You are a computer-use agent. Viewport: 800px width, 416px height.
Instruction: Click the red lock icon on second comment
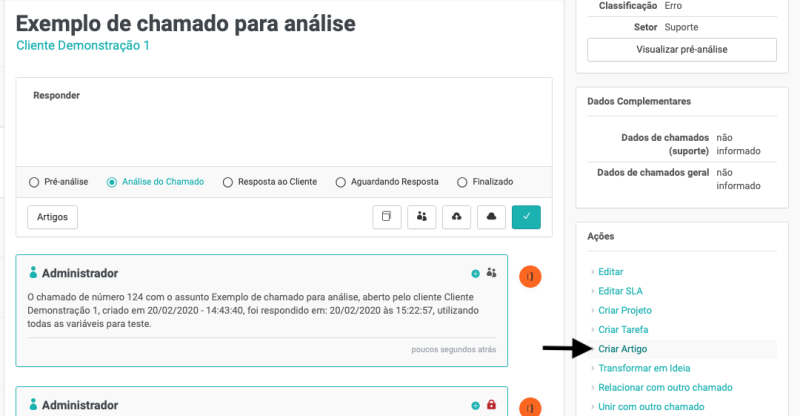pos(491,405)
